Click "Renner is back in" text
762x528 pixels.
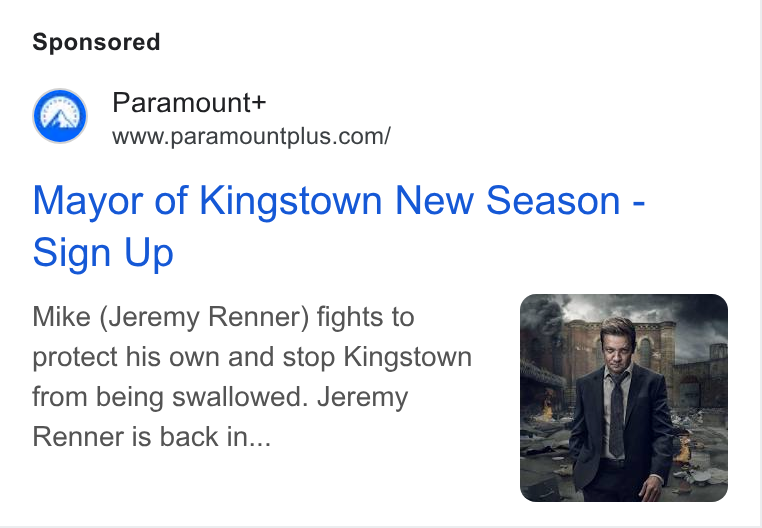141,436
